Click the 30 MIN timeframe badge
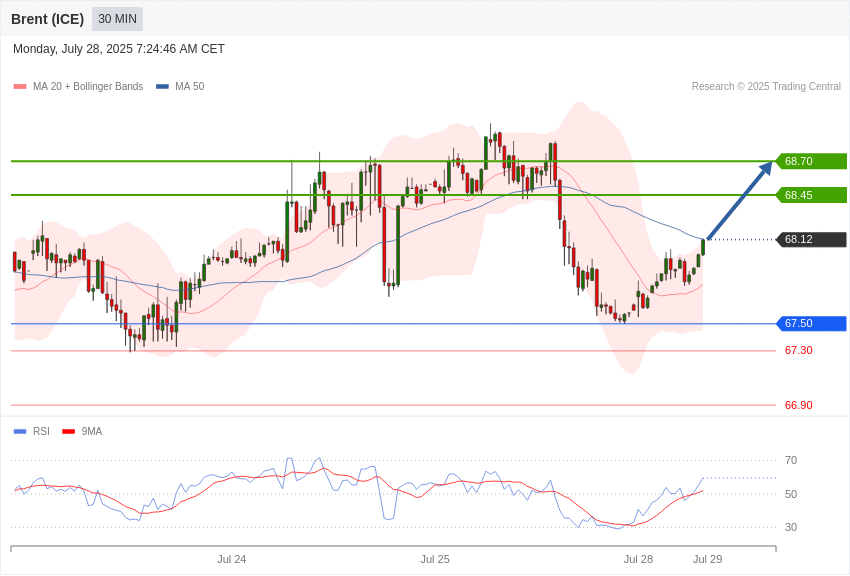The width and height of the screenshot is (850, 576). (117, 19)
